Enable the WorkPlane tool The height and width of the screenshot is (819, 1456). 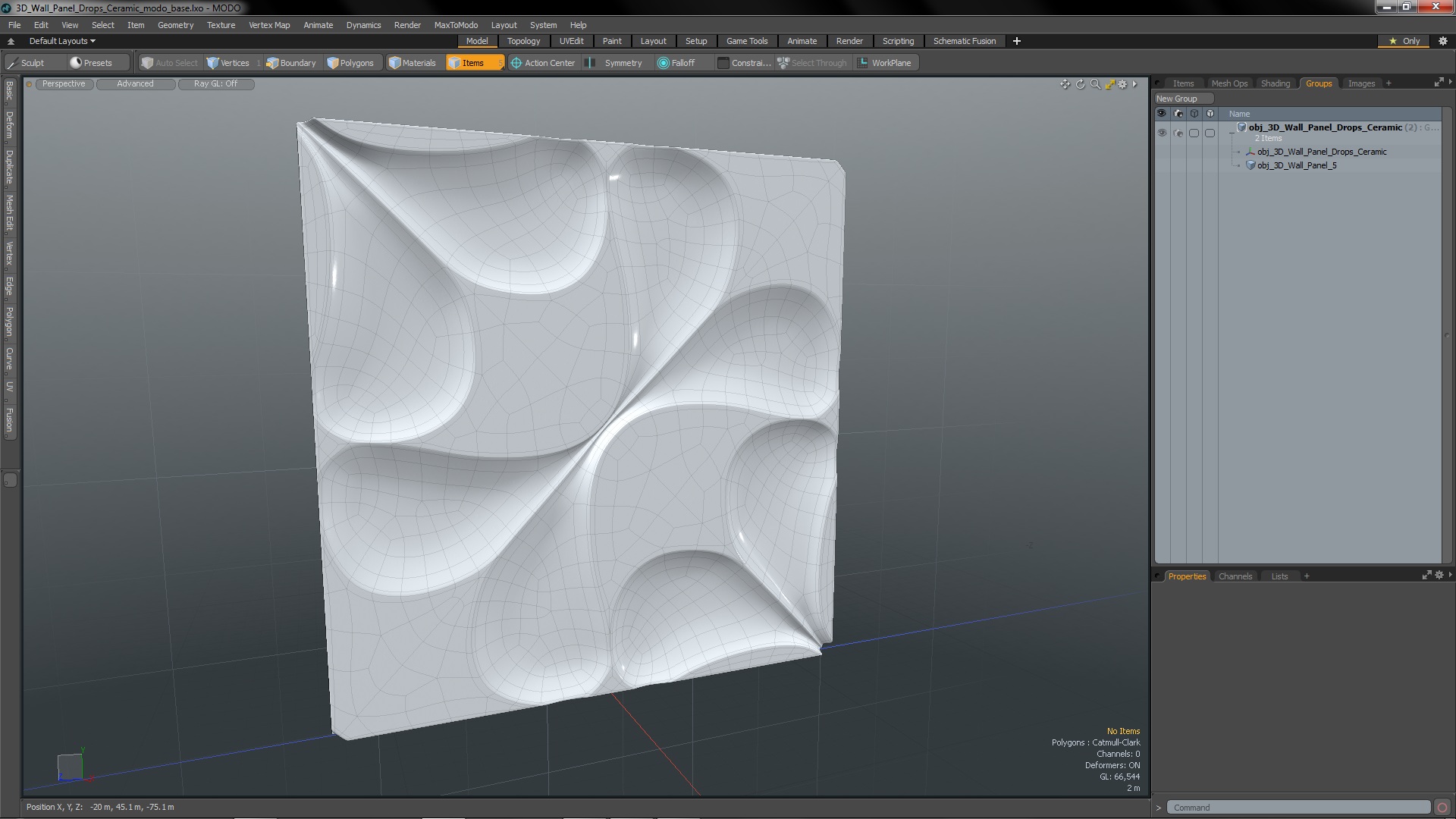point(884,63)
